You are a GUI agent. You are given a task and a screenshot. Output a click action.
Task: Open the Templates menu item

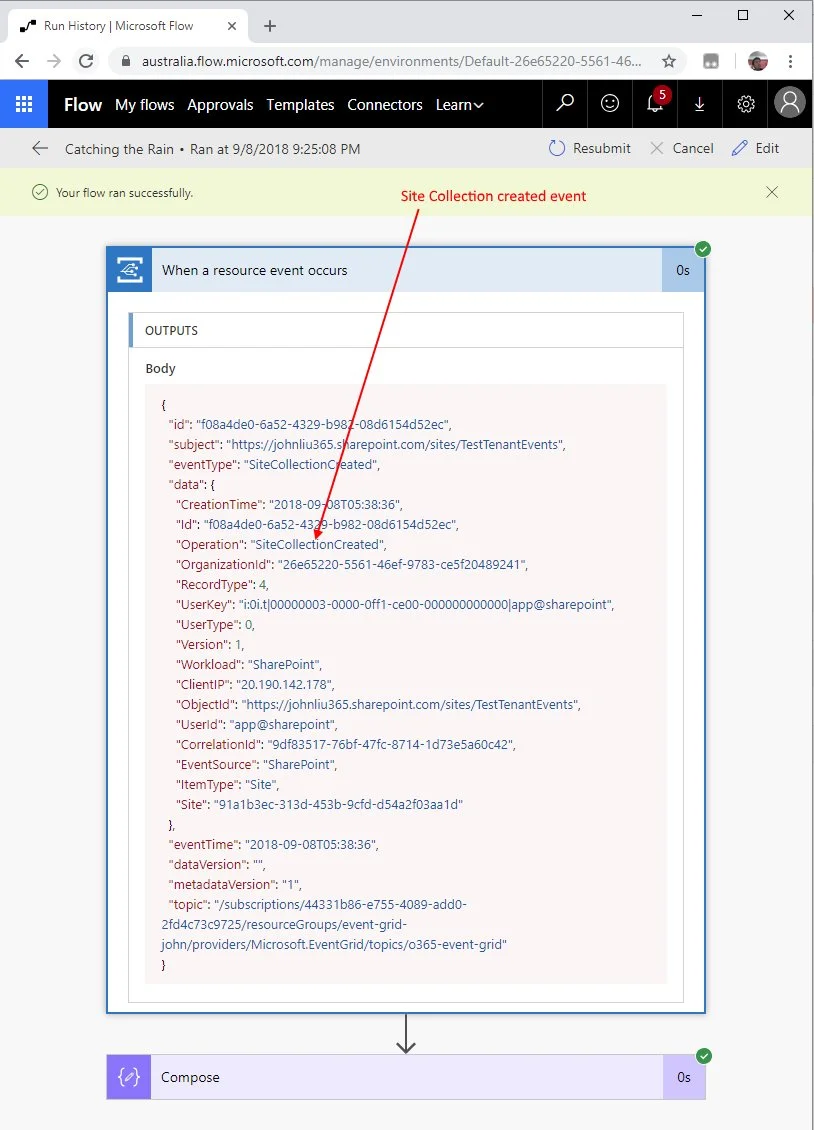pos(300,105)
